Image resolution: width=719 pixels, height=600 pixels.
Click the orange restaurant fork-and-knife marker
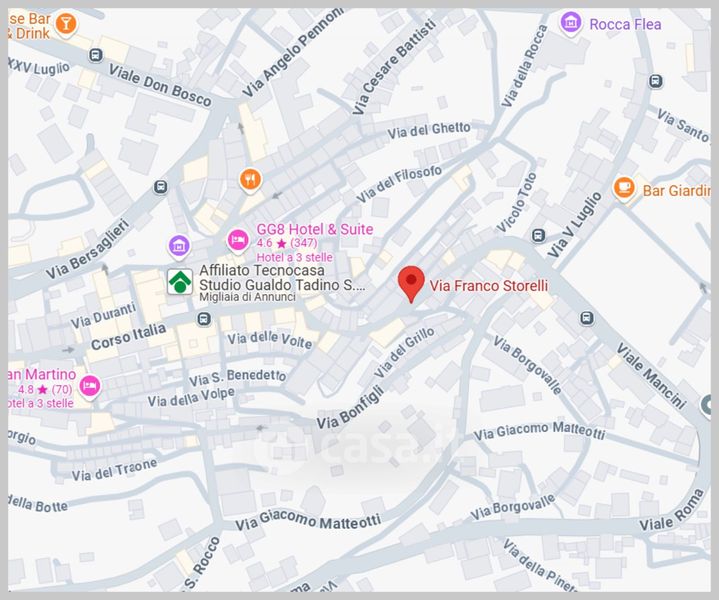[x=250, y=180]
